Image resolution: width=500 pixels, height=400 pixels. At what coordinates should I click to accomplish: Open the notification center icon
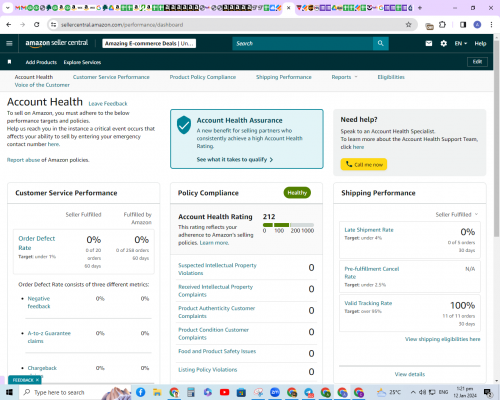(x=488, y=392)
